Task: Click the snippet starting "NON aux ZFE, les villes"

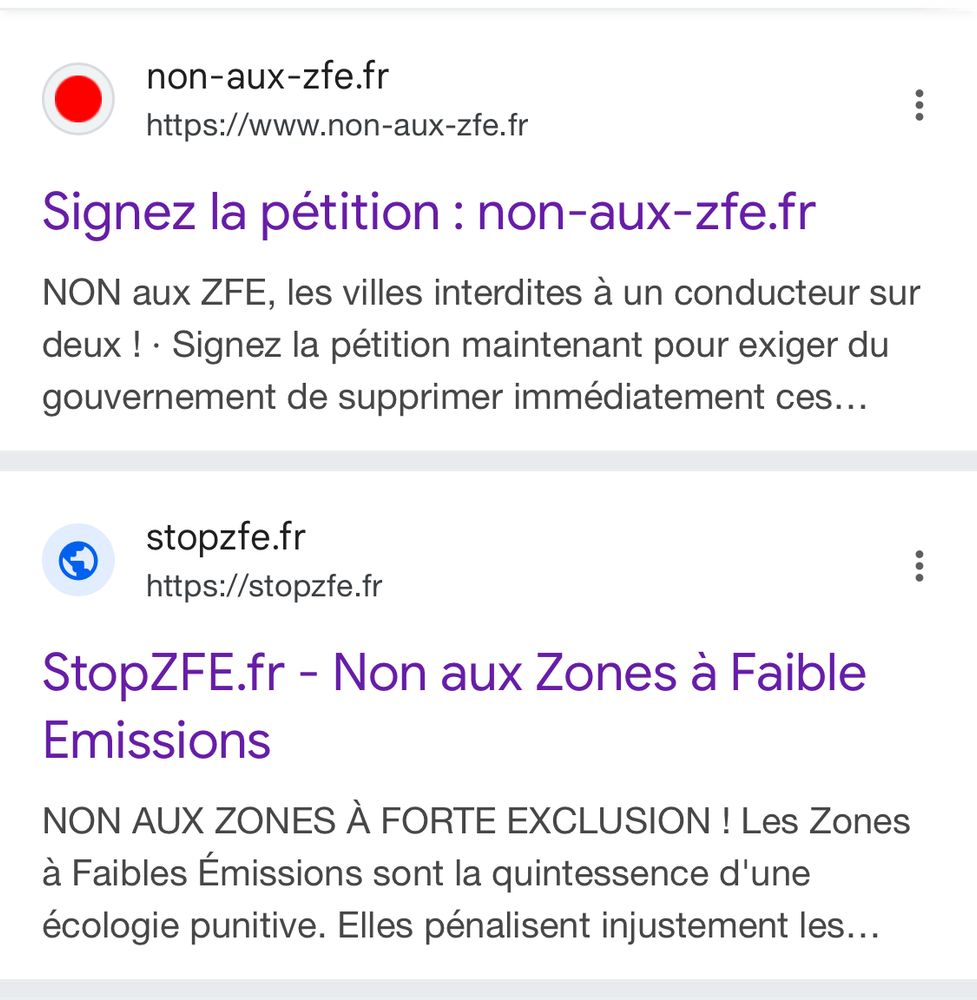Action: (481, 293)
